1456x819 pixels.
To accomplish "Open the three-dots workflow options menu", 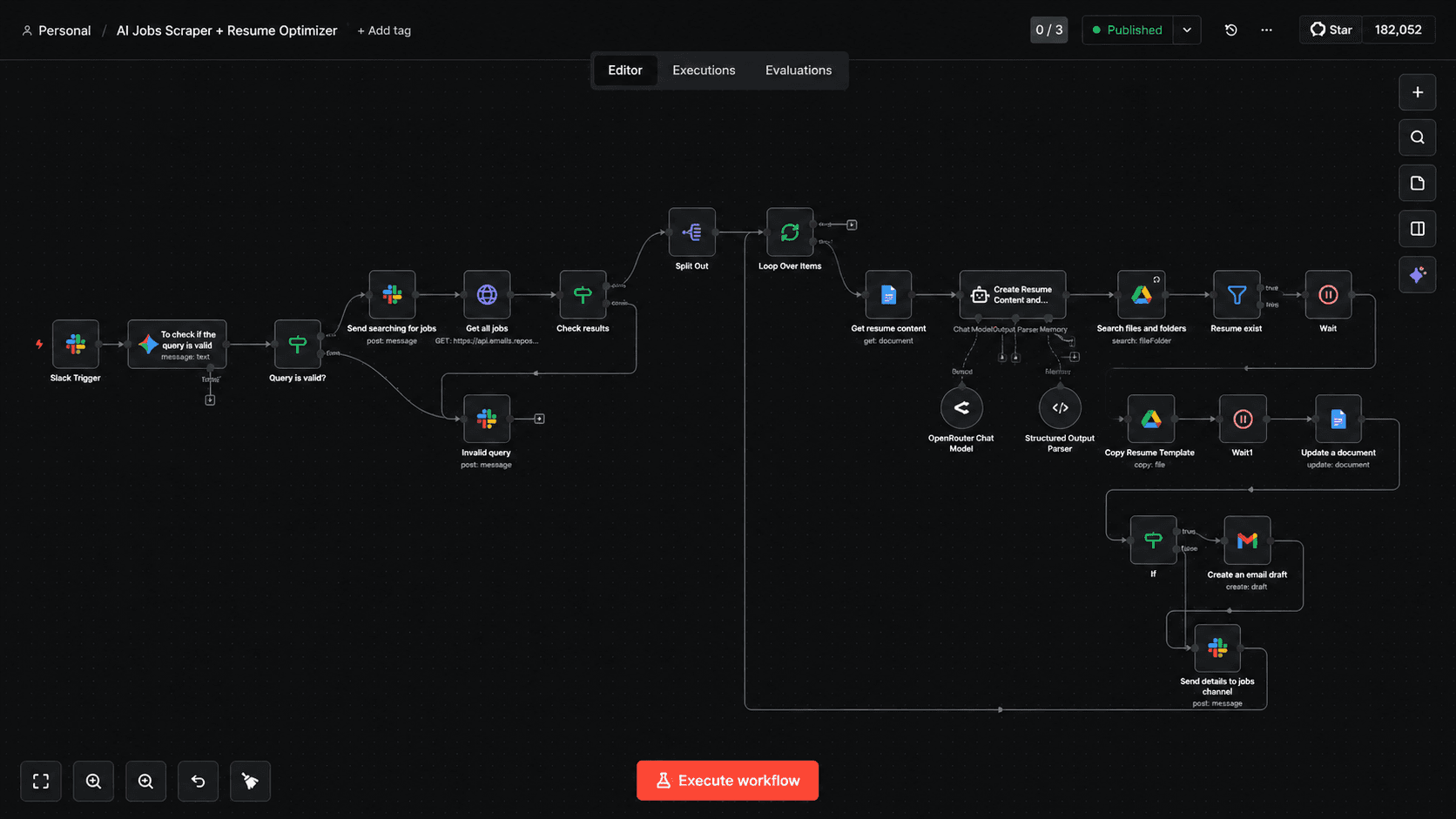I will (1266, 30).
